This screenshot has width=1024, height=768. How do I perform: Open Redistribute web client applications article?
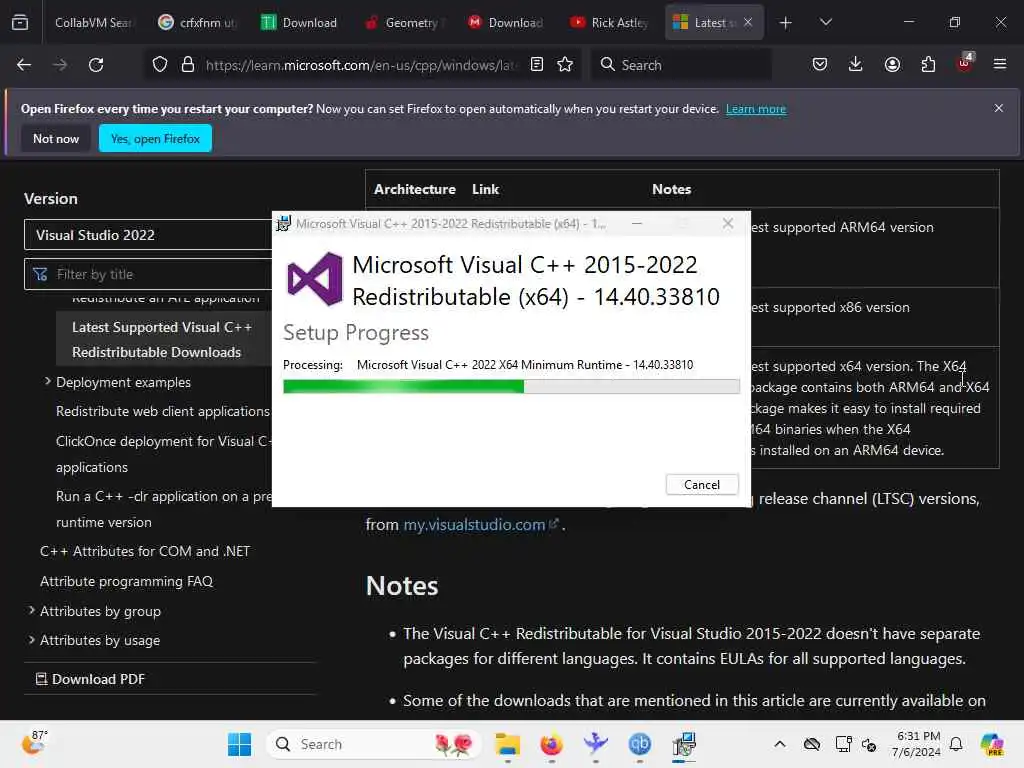163,411
